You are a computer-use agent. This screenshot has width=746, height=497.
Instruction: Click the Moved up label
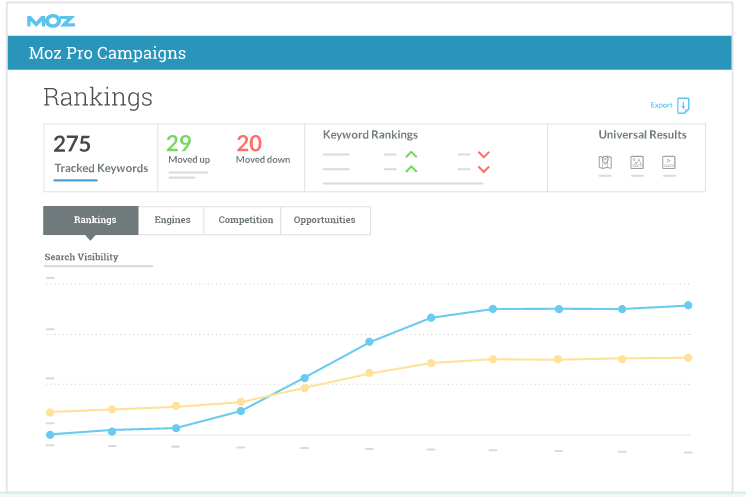click(x=189, y=160)
